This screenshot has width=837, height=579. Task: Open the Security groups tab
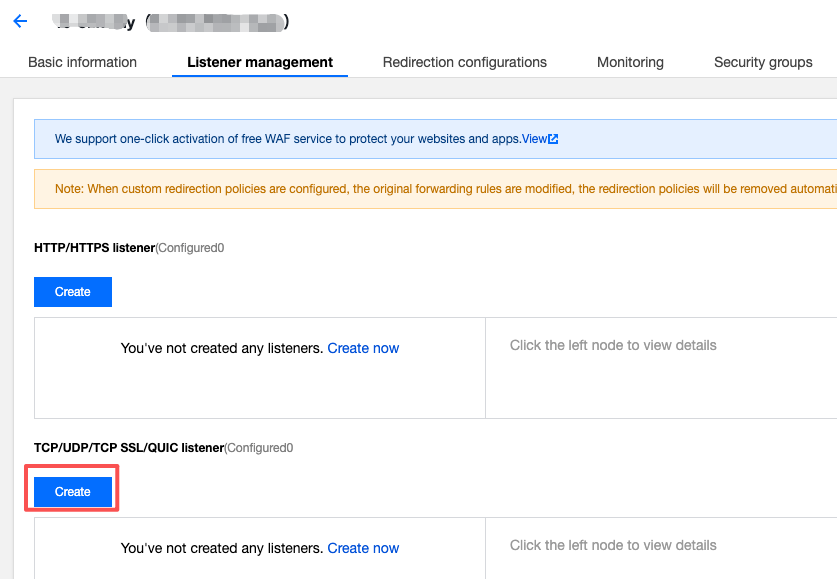point(763,62)
